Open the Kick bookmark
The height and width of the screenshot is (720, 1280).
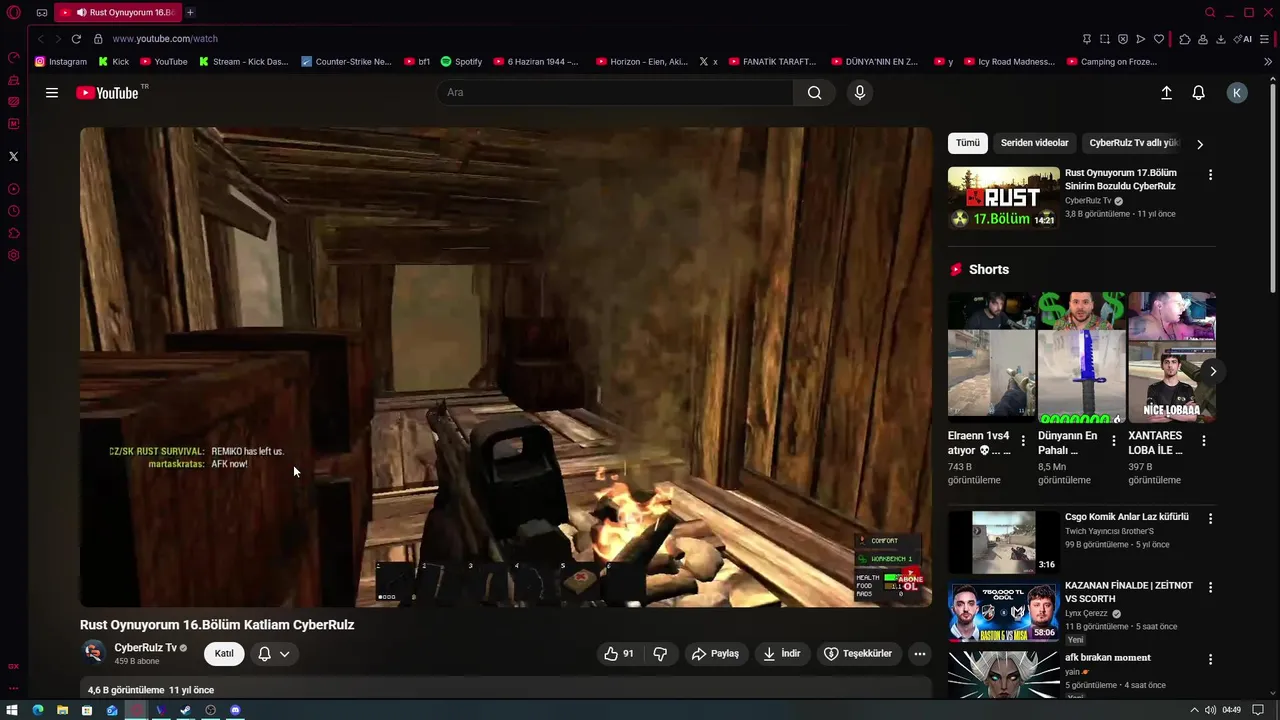click(x=113, y=62)
